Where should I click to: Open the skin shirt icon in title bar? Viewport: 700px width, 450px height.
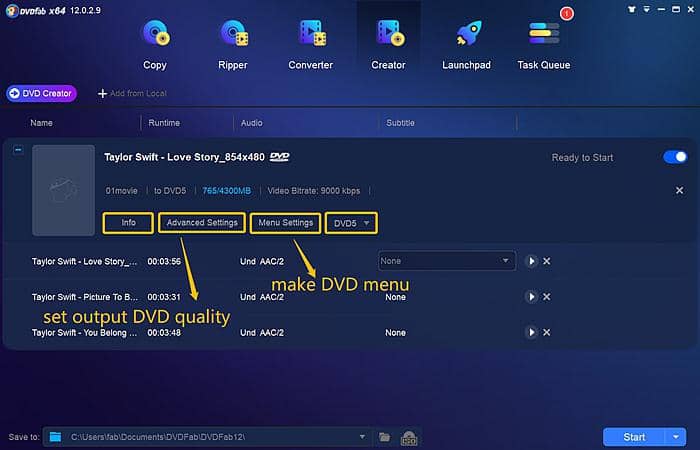[x=632, y=9]
